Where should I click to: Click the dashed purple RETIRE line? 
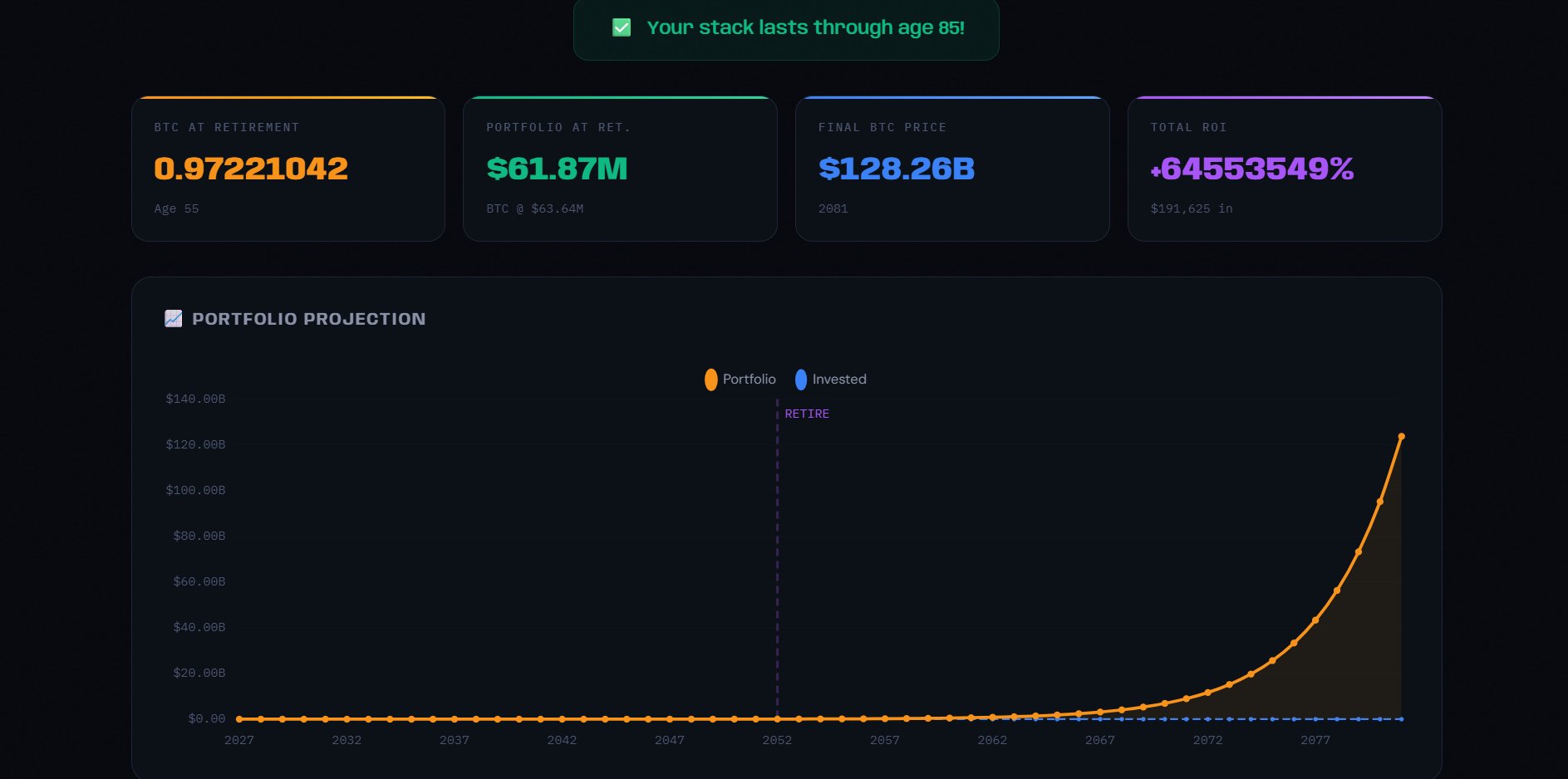pos(777,556)
